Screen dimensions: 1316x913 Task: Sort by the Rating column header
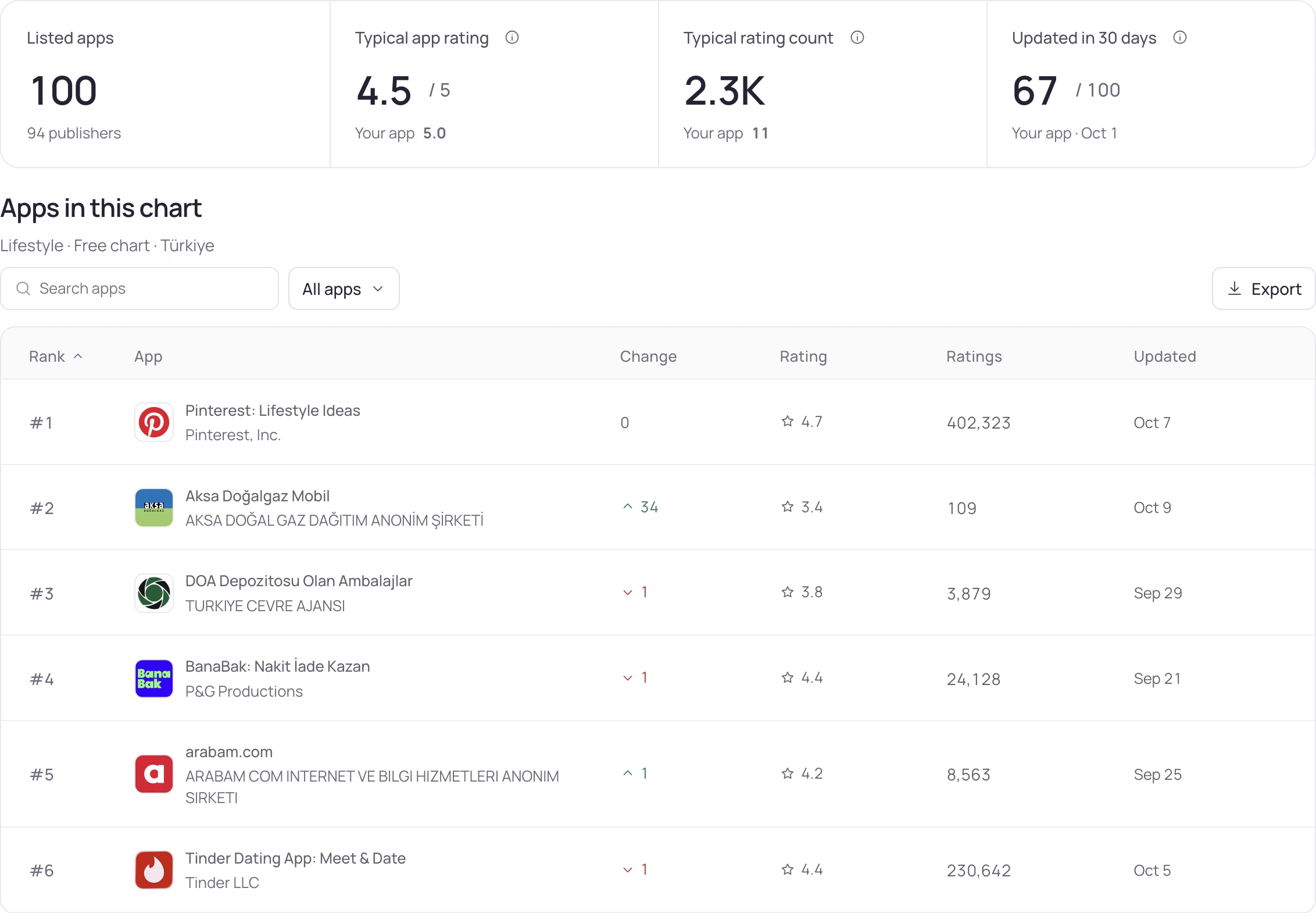803,357
